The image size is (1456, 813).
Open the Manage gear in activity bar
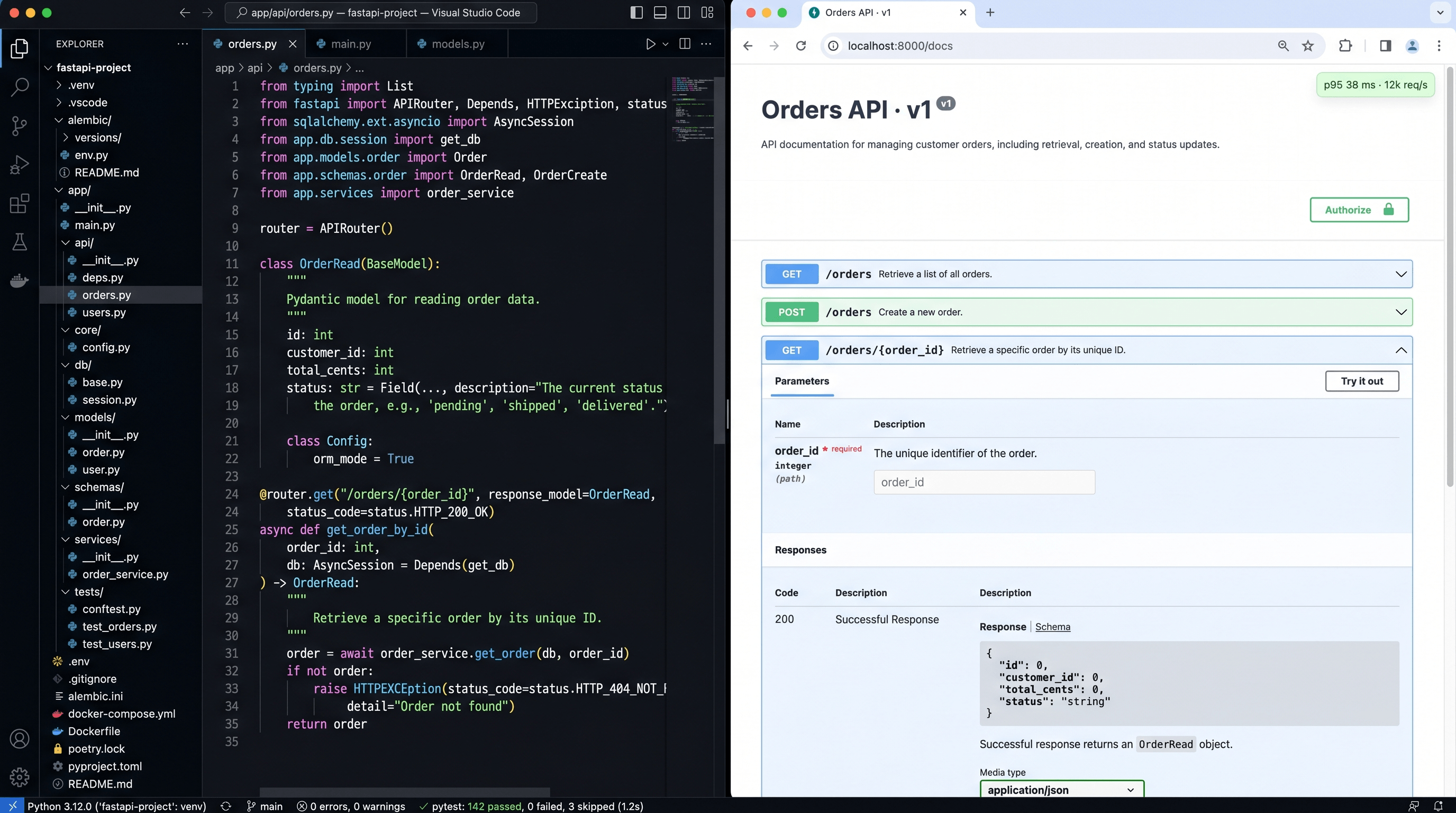pyautogui.click(x=20, y=777)
